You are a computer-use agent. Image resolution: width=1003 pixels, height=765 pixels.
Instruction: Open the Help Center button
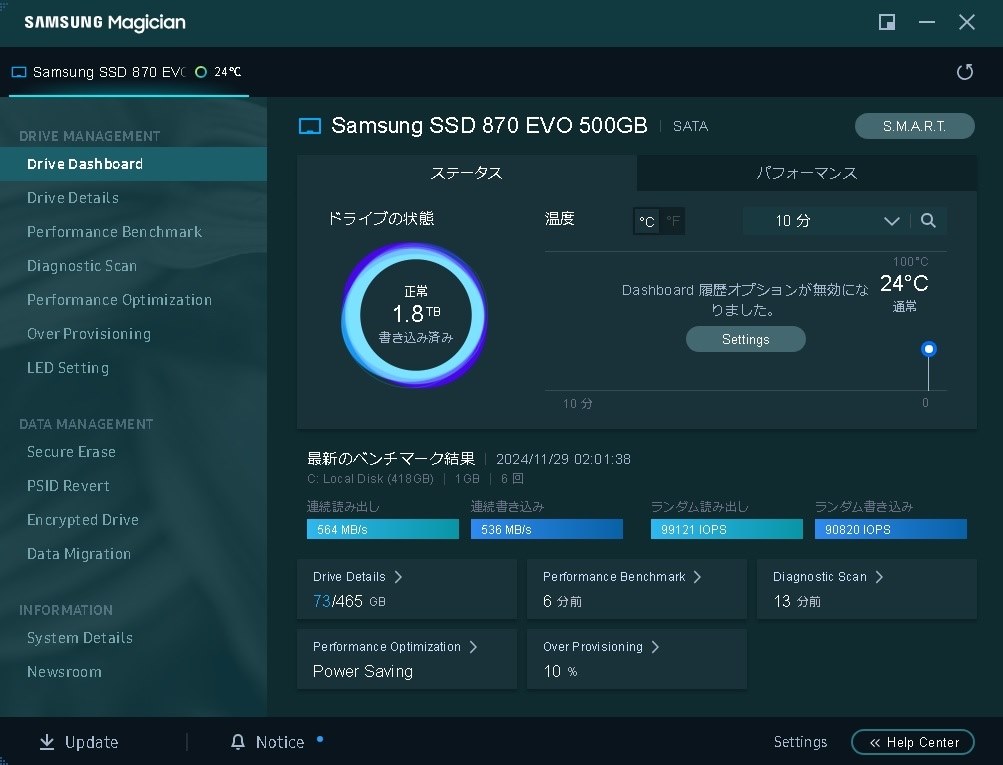[913, 742]
